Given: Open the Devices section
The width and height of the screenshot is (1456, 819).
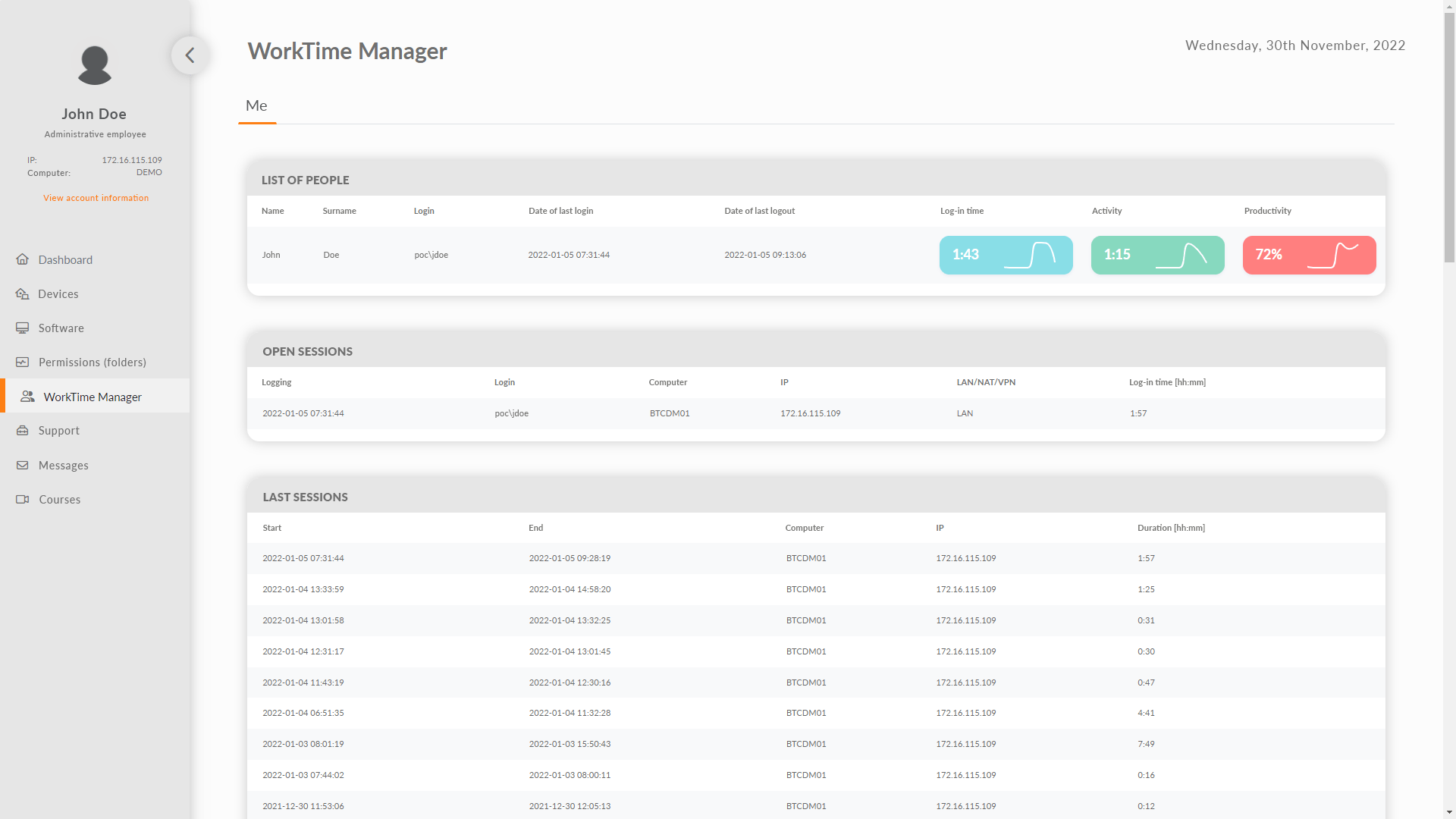Looking at the screenshot, I should click(58, 293).
